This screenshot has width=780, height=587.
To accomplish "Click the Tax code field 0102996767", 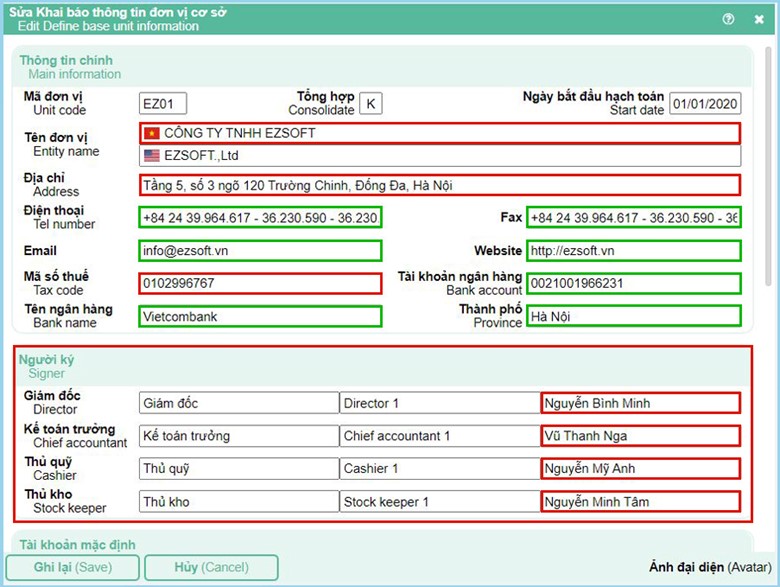I will pos(261,283).
